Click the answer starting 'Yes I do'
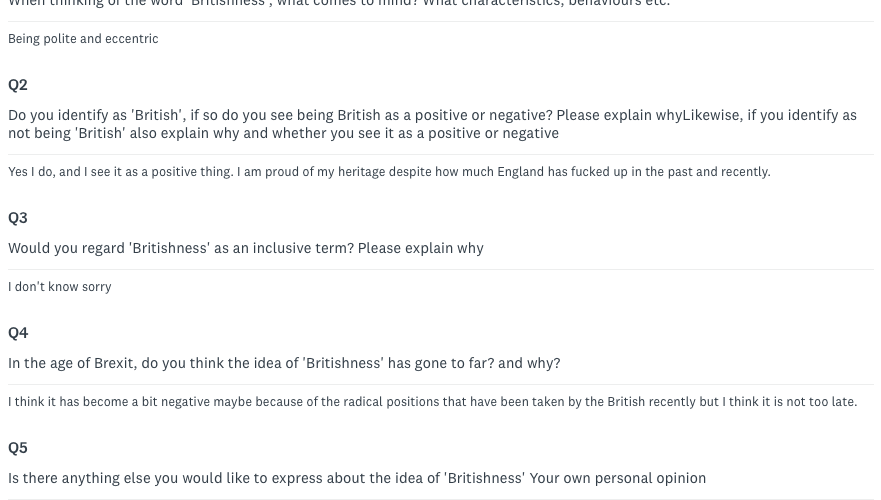Screen dimensions: 881x500 (x=389, y=172)
